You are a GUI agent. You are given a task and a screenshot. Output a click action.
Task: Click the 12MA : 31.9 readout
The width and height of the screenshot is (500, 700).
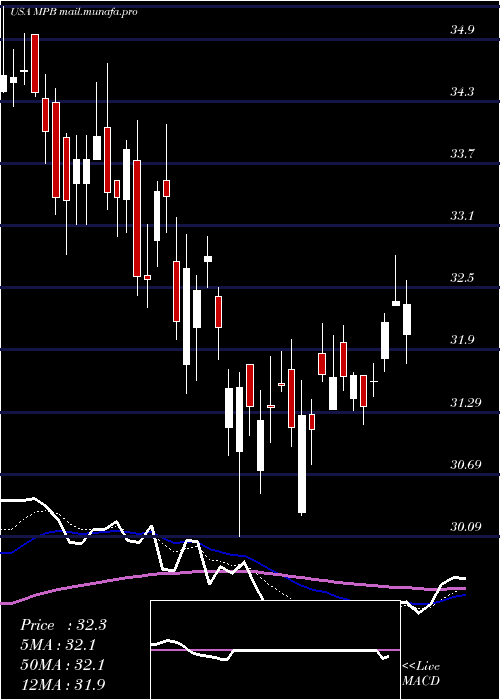(x=62, y=684)
